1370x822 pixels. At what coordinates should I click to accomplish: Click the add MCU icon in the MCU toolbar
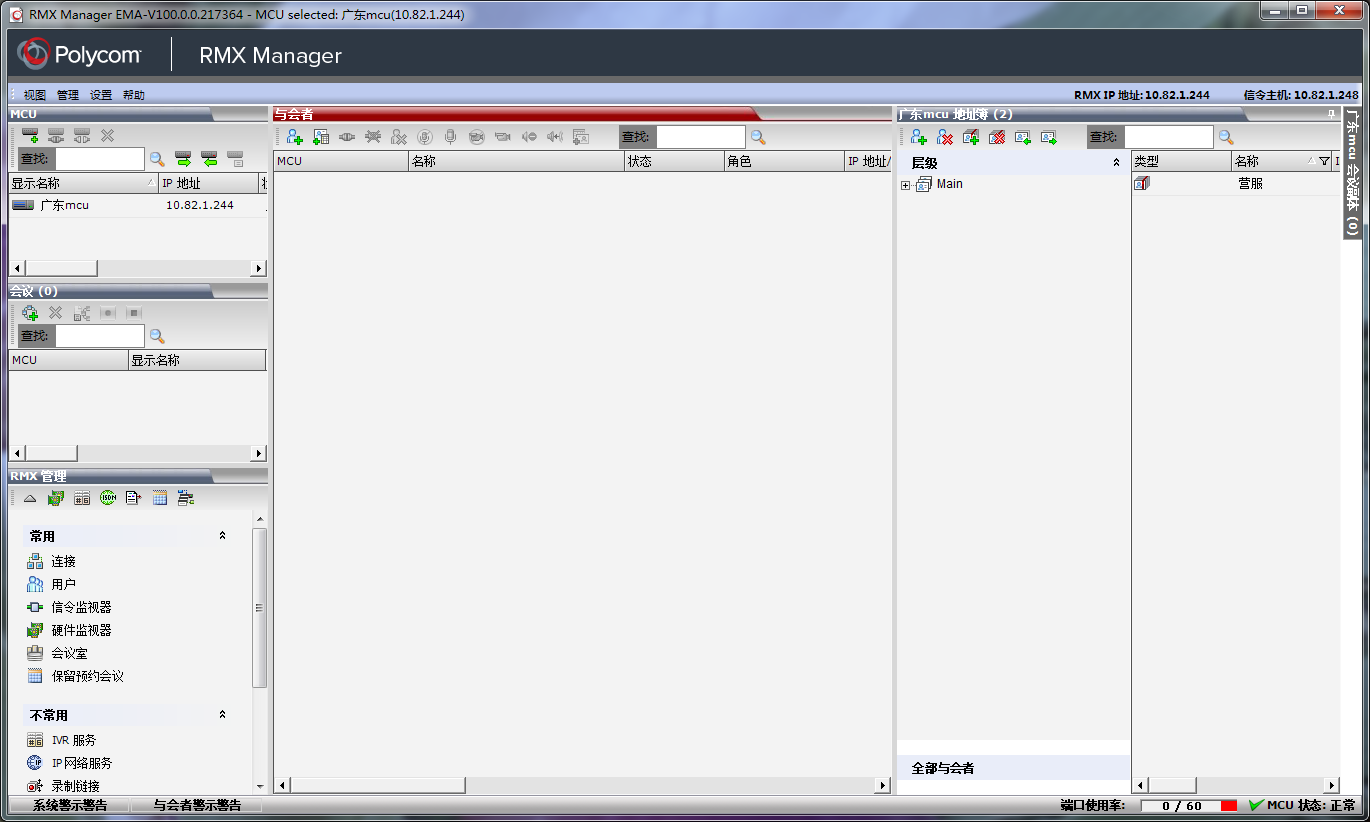(x=30, y=135)
